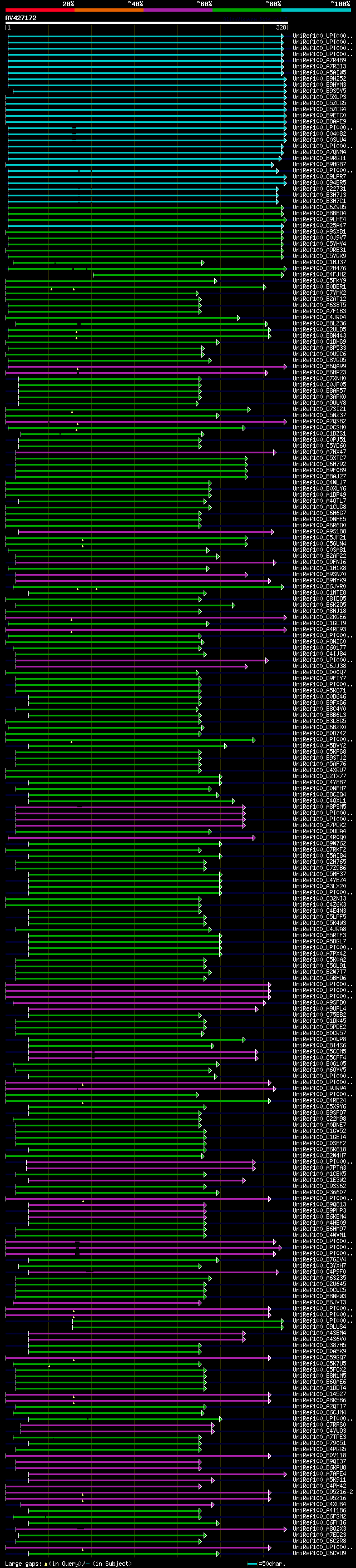This screenshot has width=356, height=1568.
Task: Open hit UniRef100_B9H252
Action: coord(319,79)
